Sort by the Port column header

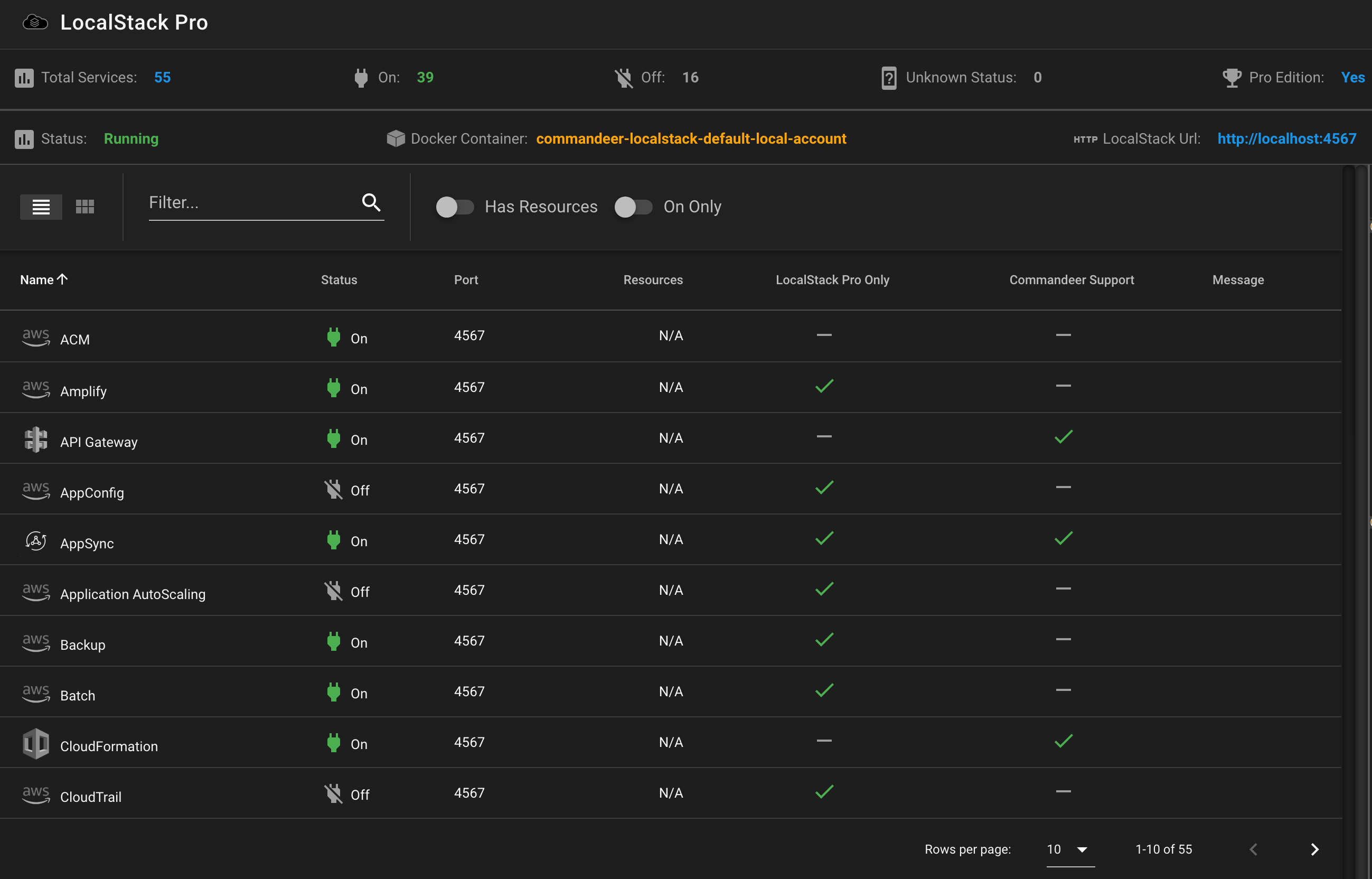[466, 279]
